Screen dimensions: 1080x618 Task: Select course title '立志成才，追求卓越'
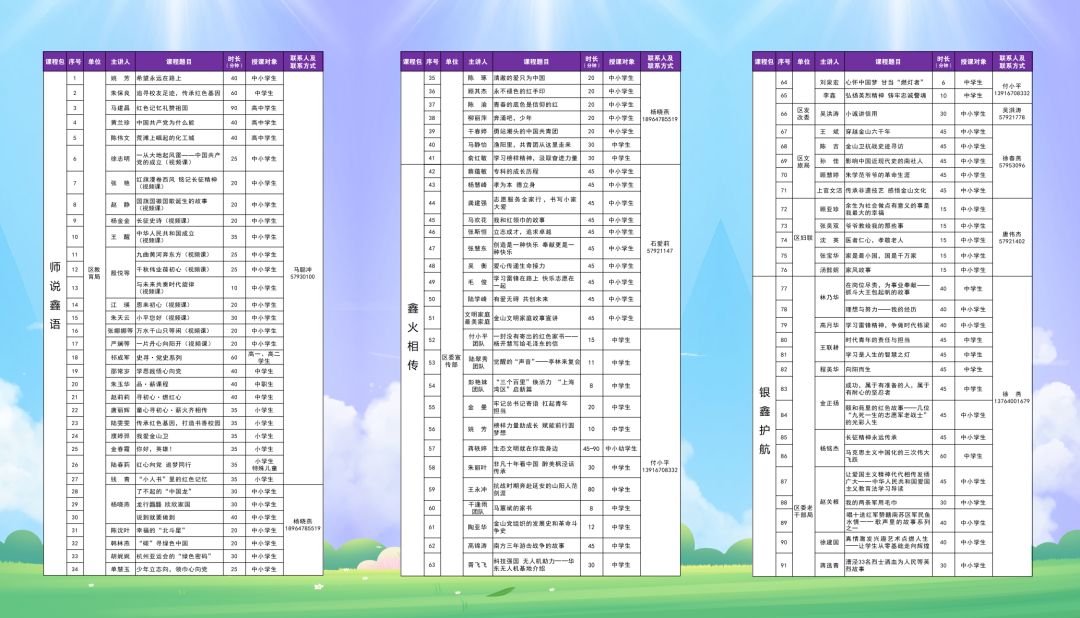coord(522,232)
